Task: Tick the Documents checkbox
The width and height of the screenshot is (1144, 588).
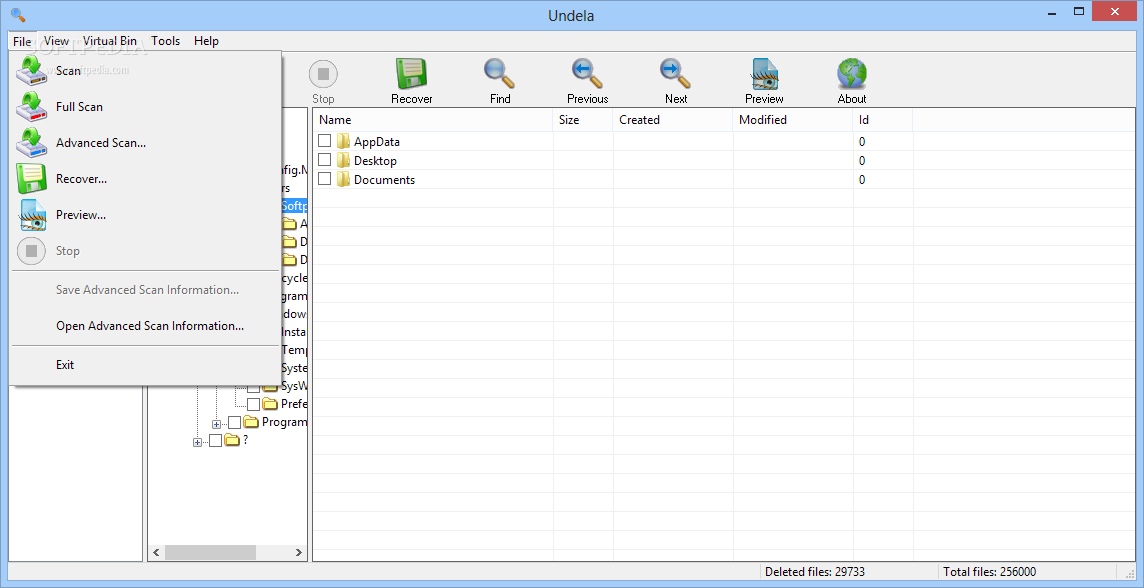Action: click(325, 179)
